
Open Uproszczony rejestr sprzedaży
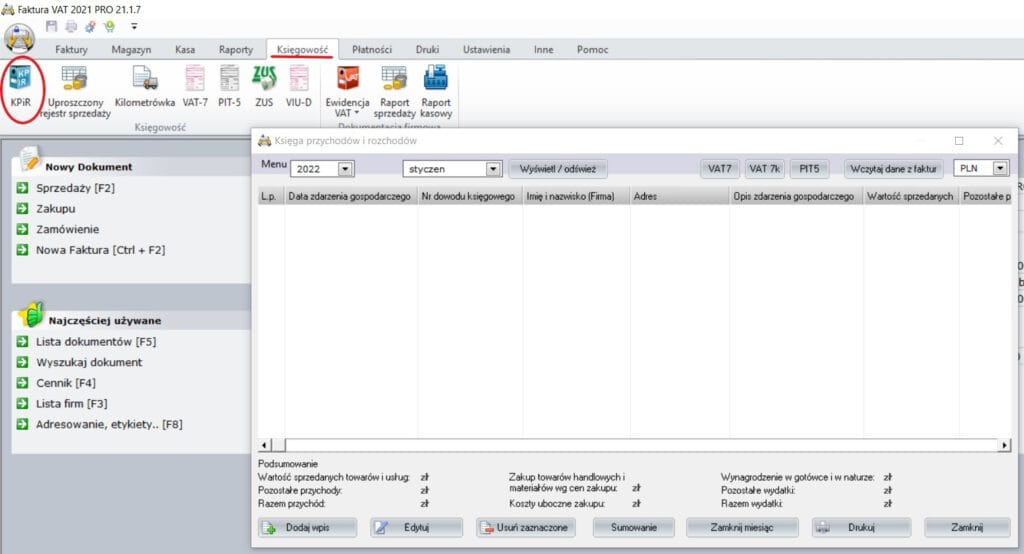click(x=74, y=90)
